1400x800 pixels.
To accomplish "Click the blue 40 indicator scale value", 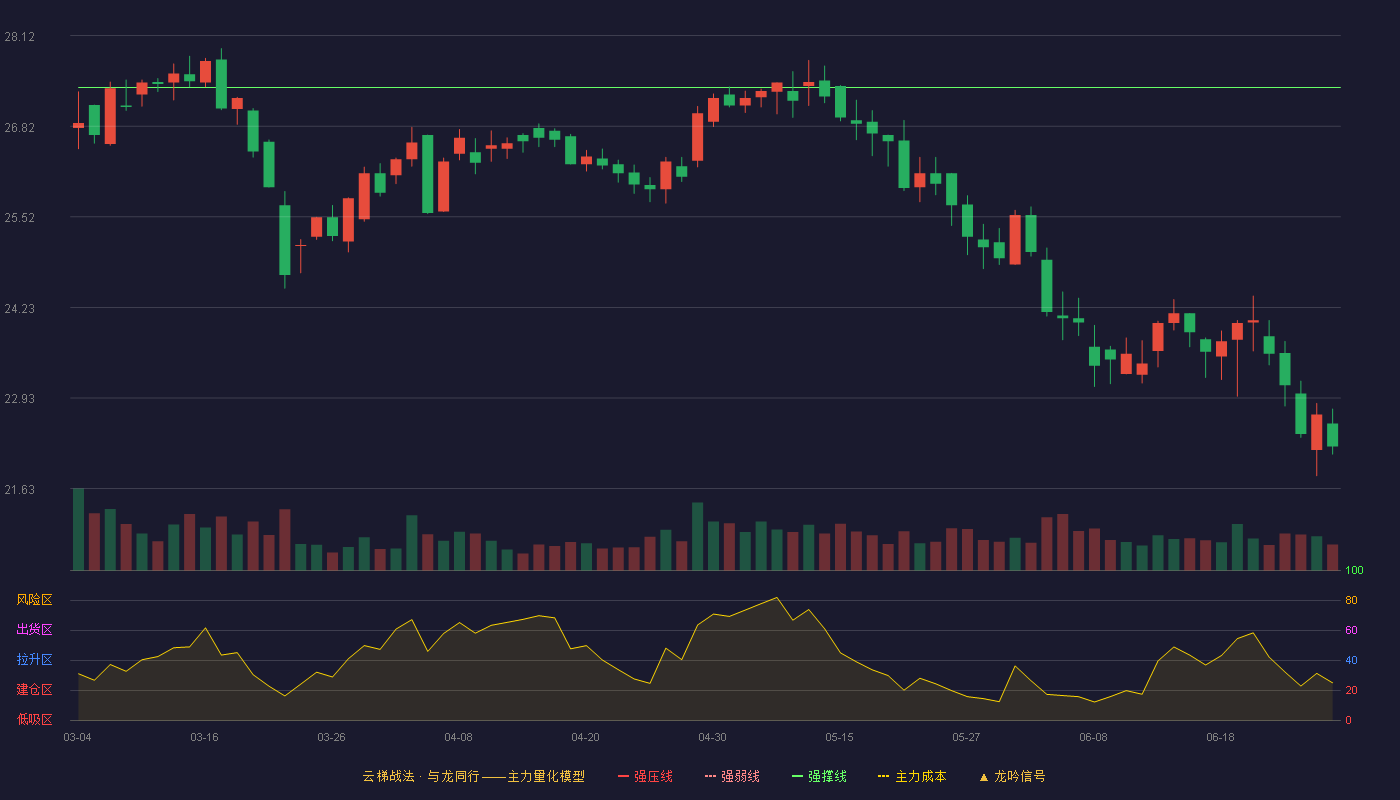I will tap(1351, 660).
